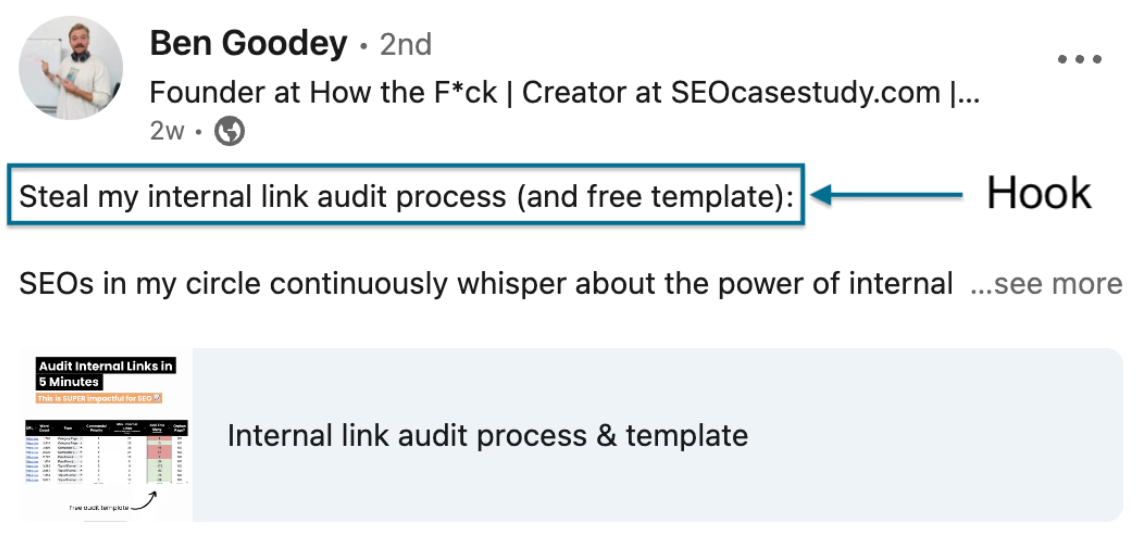Click the globe public visibility icon
Viewport: 1137px width, 541px height.
[x=230, y=131]
